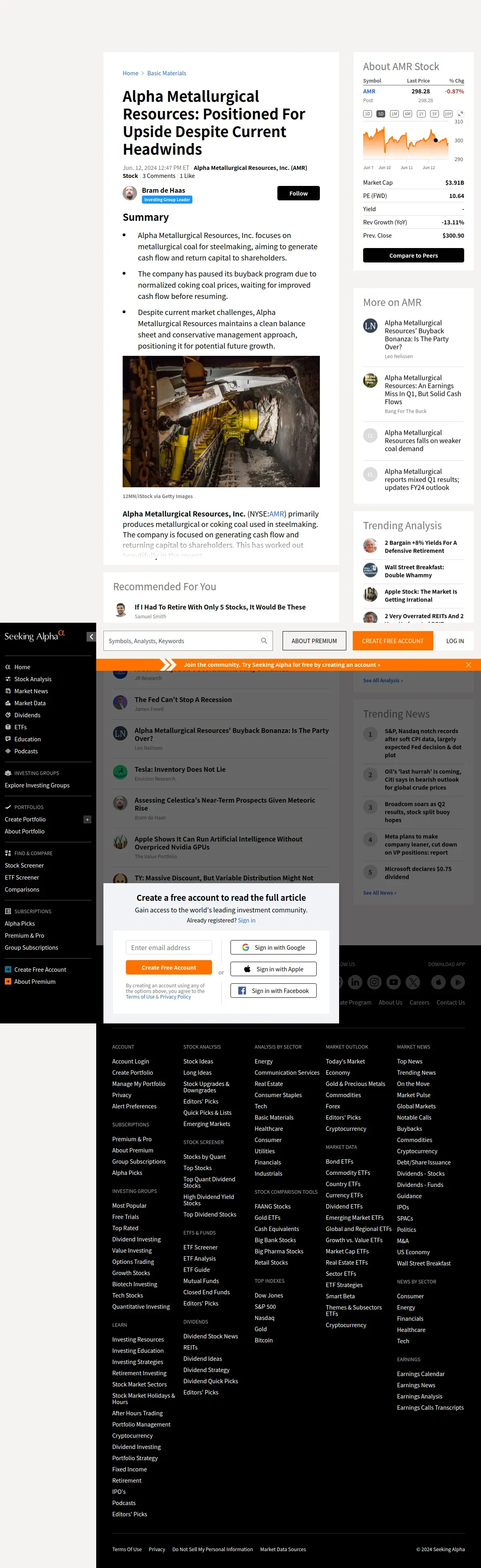Open Home in the sidebar

[22, 667]
